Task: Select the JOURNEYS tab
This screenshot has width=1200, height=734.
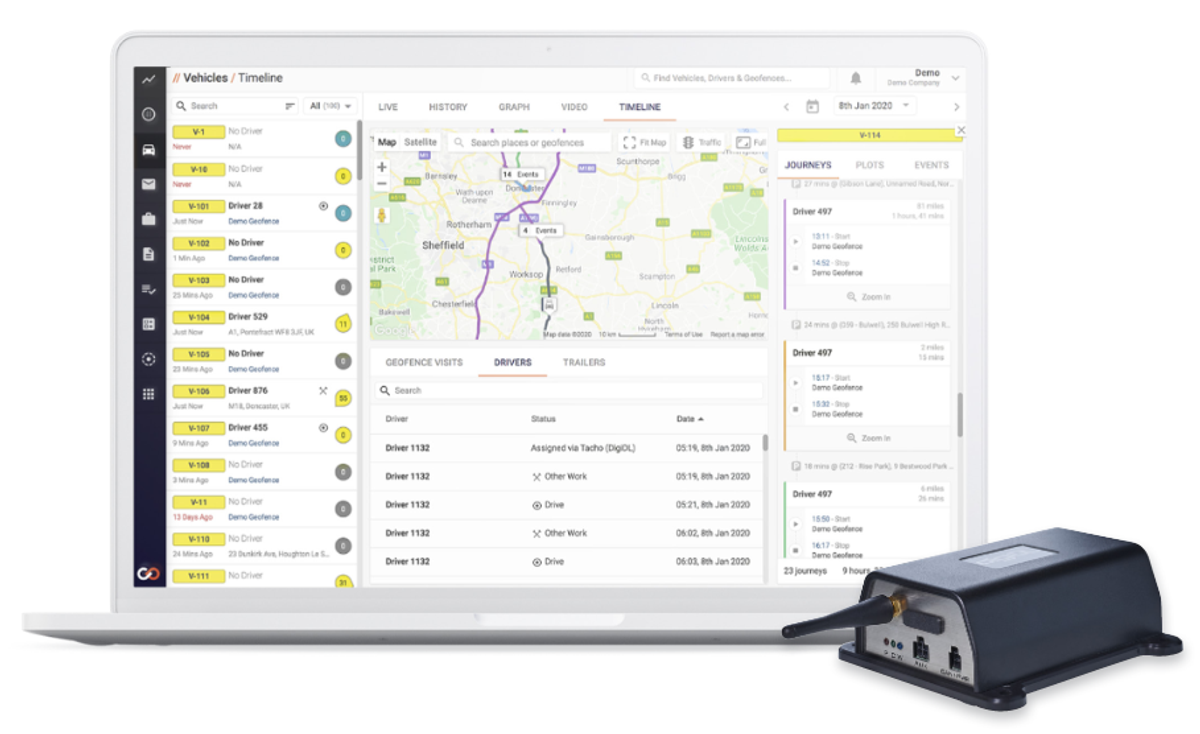Action: 808,165
